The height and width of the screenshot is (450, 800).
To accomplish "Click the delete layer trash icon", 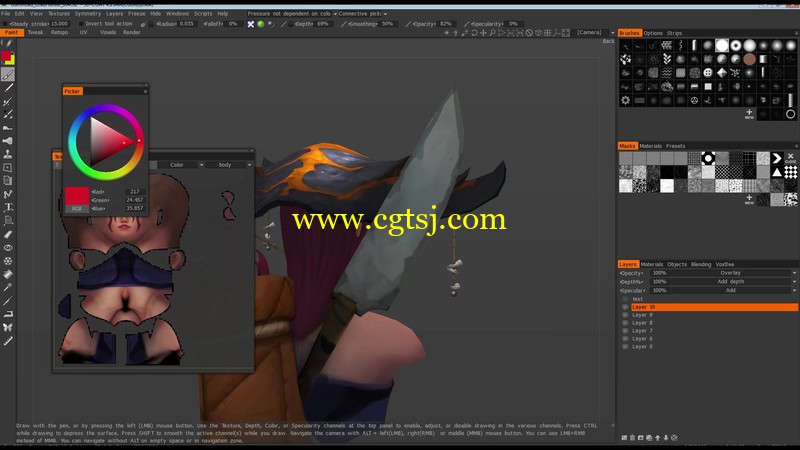I will coord(633,437).
